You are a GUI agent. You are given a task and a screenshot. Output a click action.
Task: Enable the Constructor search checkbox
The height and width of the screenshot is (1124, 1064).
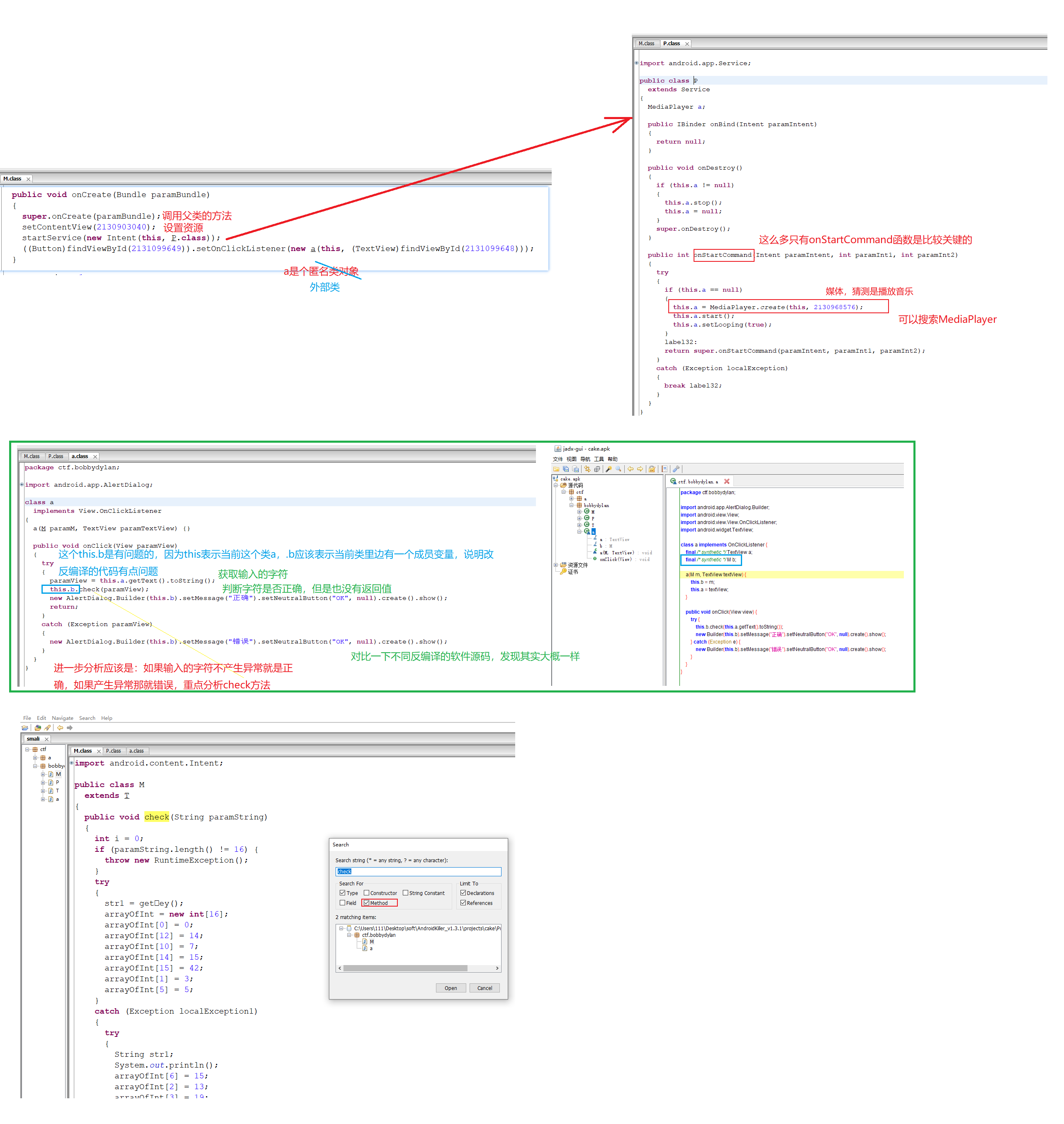[366, 893]
